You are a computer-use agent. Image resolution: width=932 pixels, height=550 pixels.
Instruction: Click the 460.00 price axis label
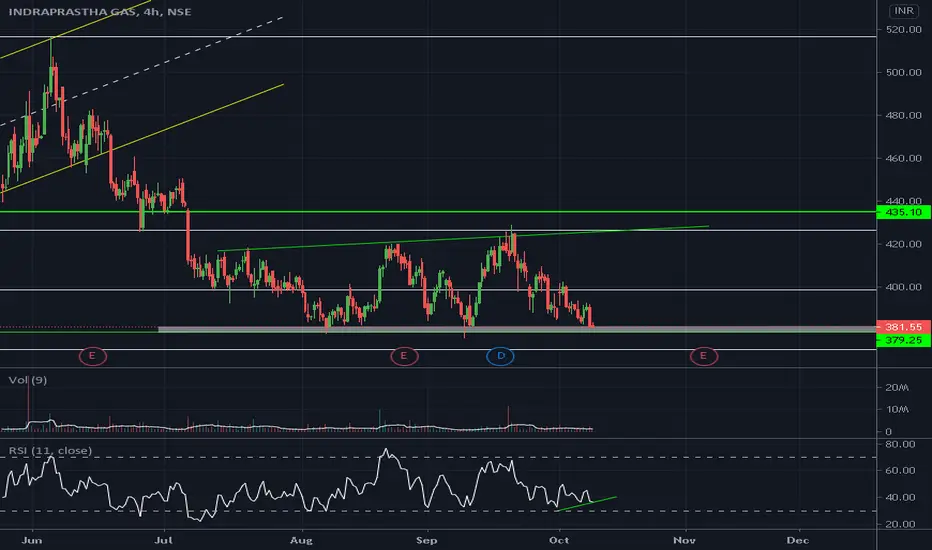[x=903, y=158]
